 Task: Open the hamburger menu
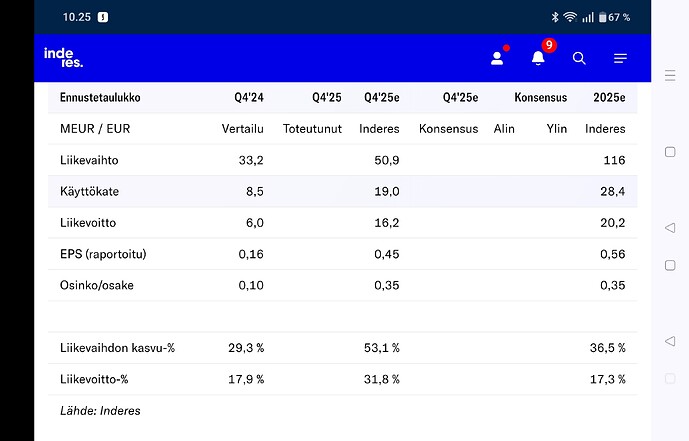(x=620, y=58)
